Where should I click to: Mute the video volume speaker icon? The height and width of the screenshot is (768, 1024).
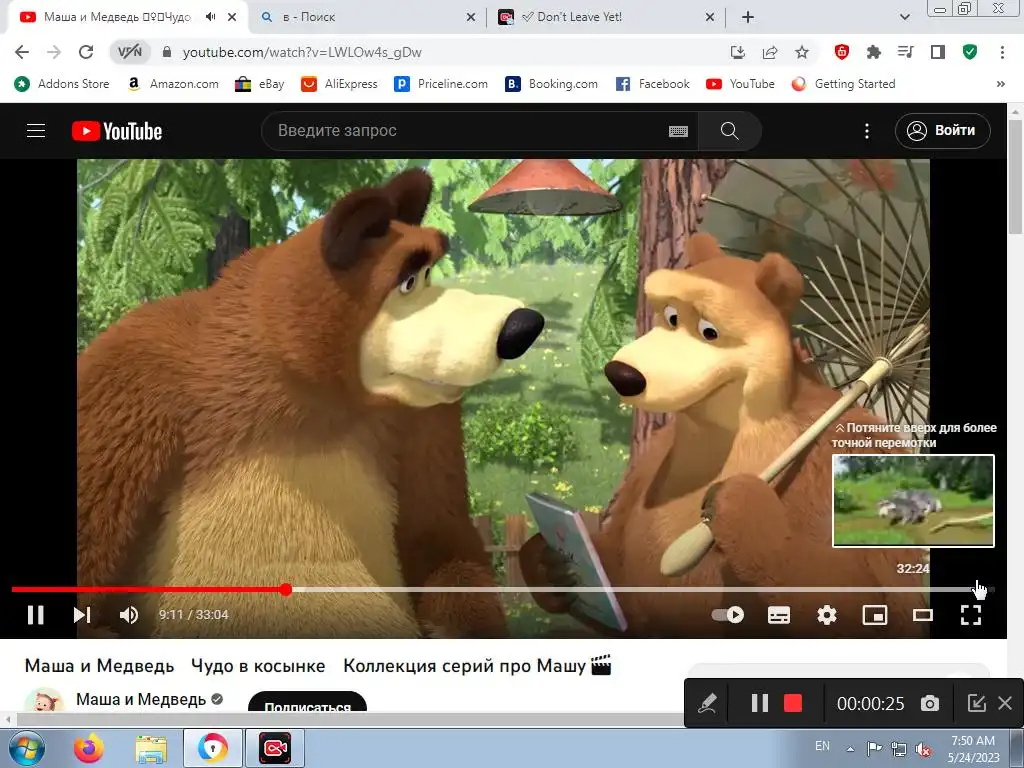[x=129, y=615]
